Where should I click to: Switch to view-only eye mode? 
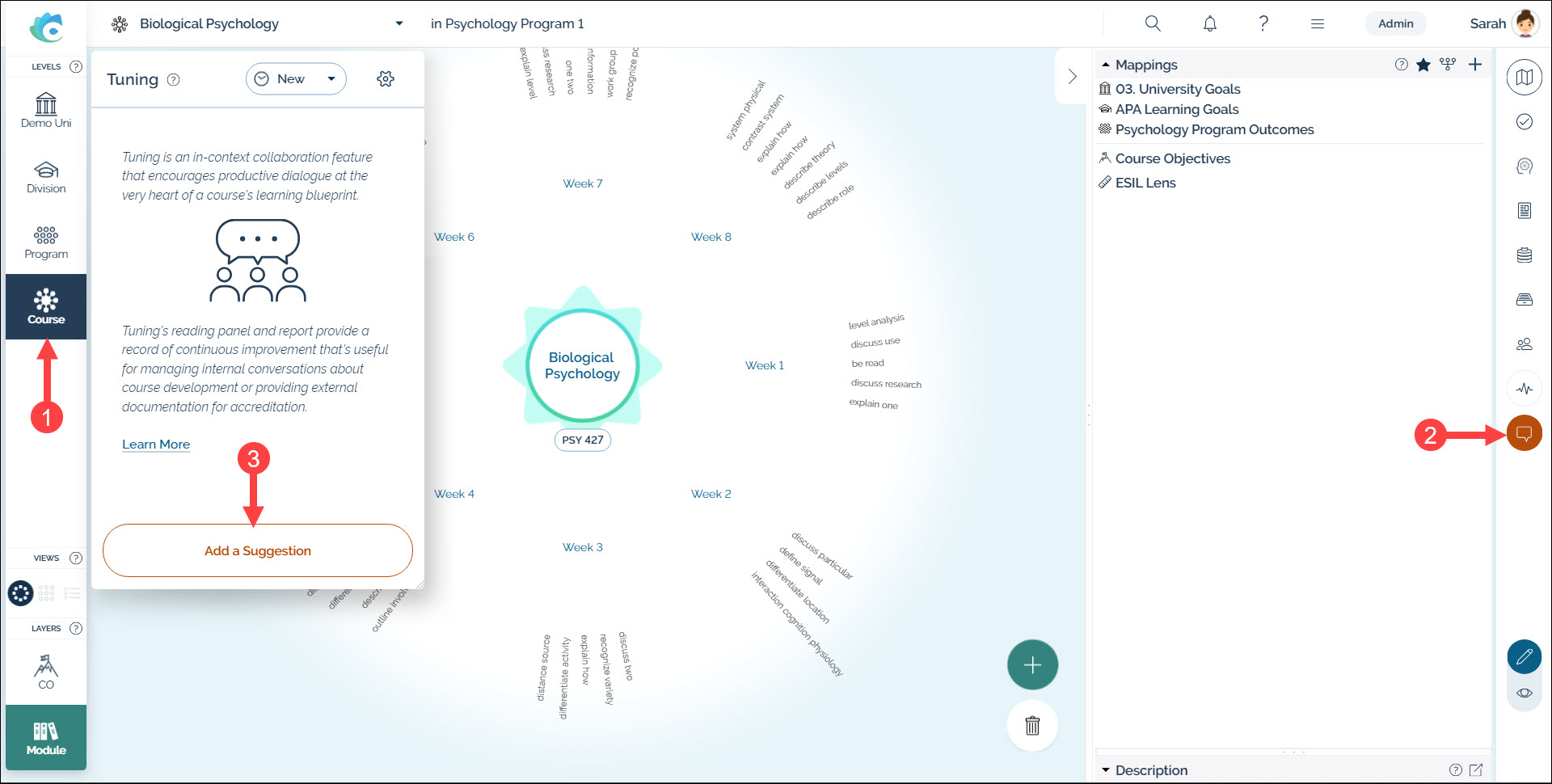(x=1525, y=693)
